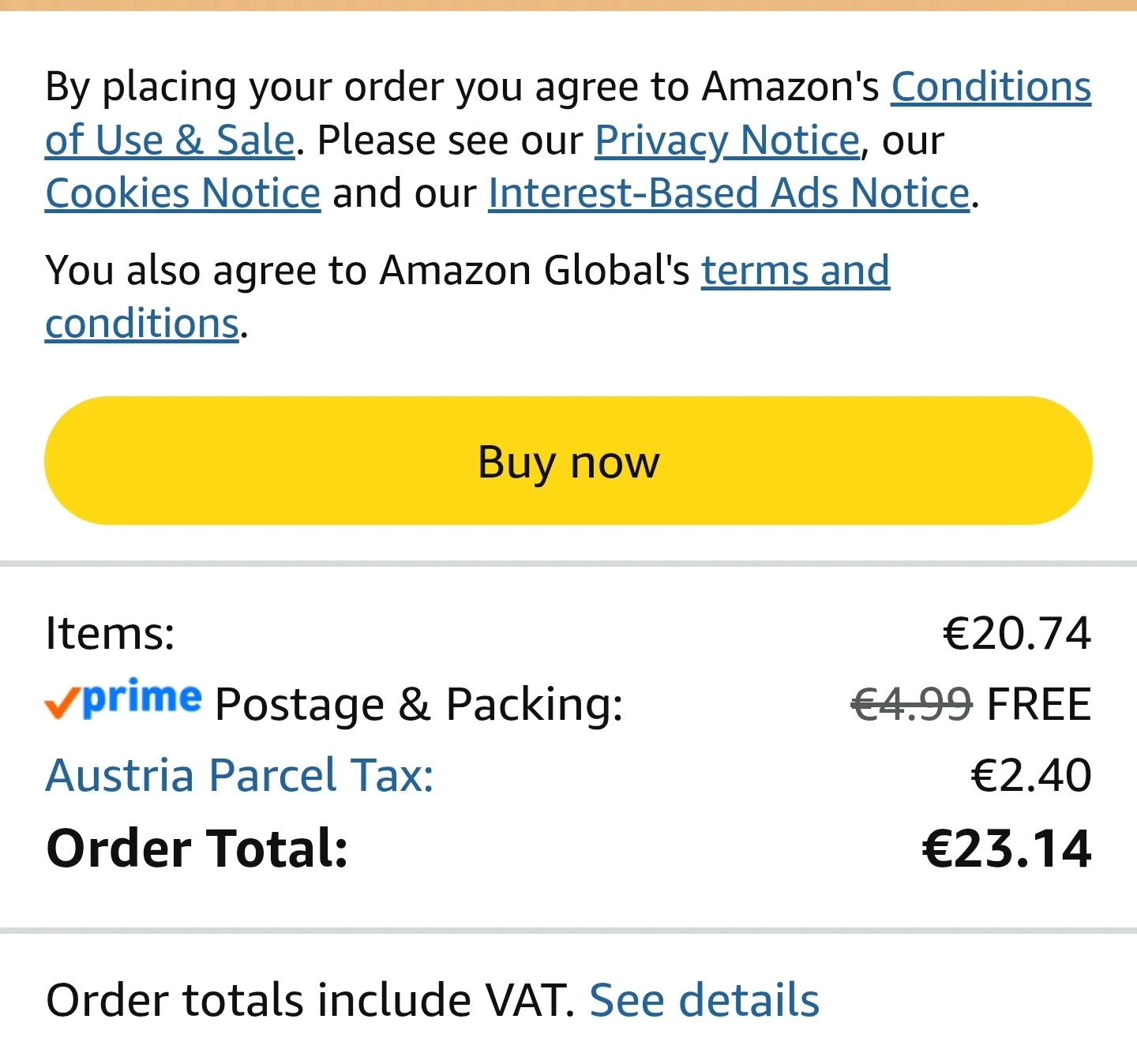This screenshot has width=1137, height=1064.
Task: Click the Order totals include VAT text
Action: pyautogui.click(x=310, y=1001)
